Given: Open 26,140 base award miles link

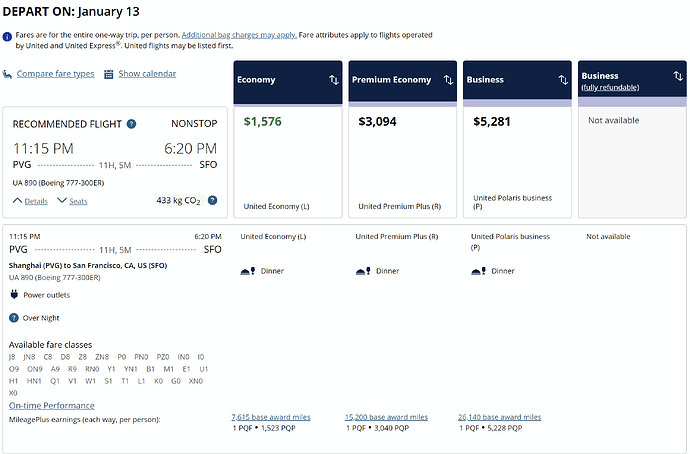Looking at the screenshot, I should 500,417.
